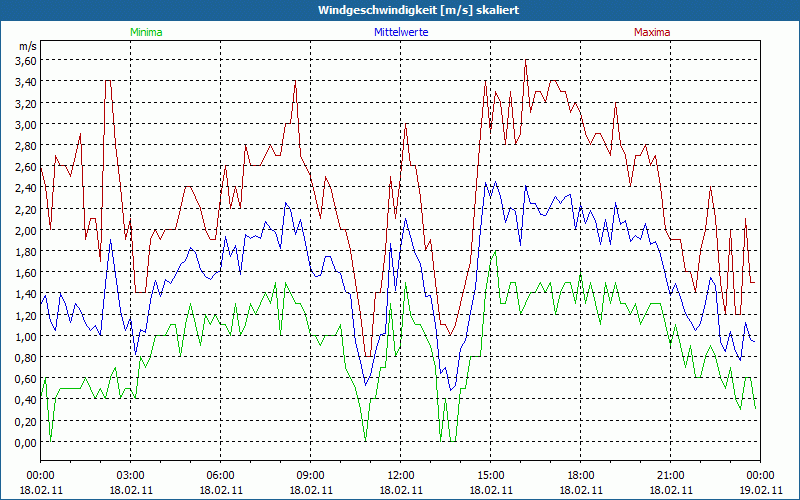Click the '2,60' y-axis value
This screenshot has width=800, height=500.
pyautogui.click(x=26, y=167)
